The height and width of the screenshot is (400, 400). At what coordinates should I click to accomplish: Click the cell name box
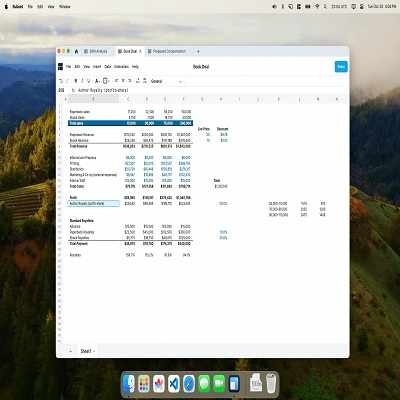click(62, 90)
